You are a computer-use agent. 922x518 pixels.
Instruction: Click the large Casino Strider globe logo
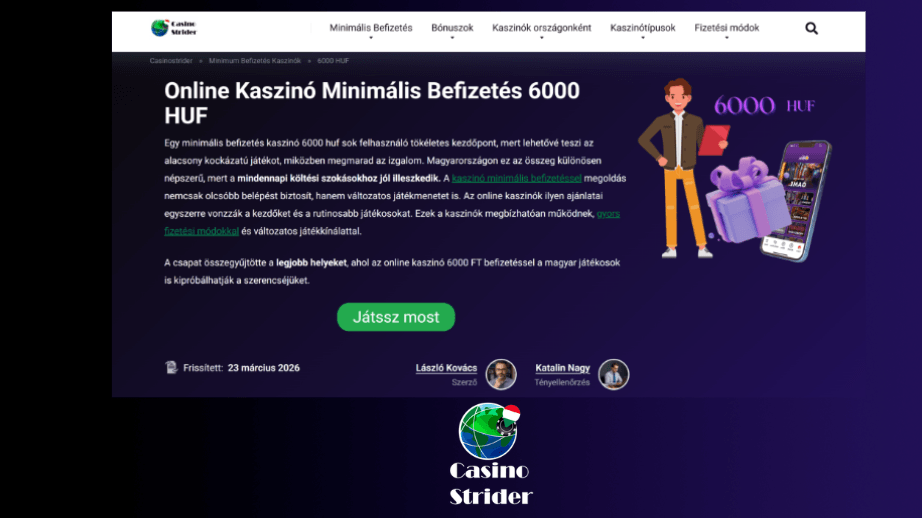coord(490,431)
